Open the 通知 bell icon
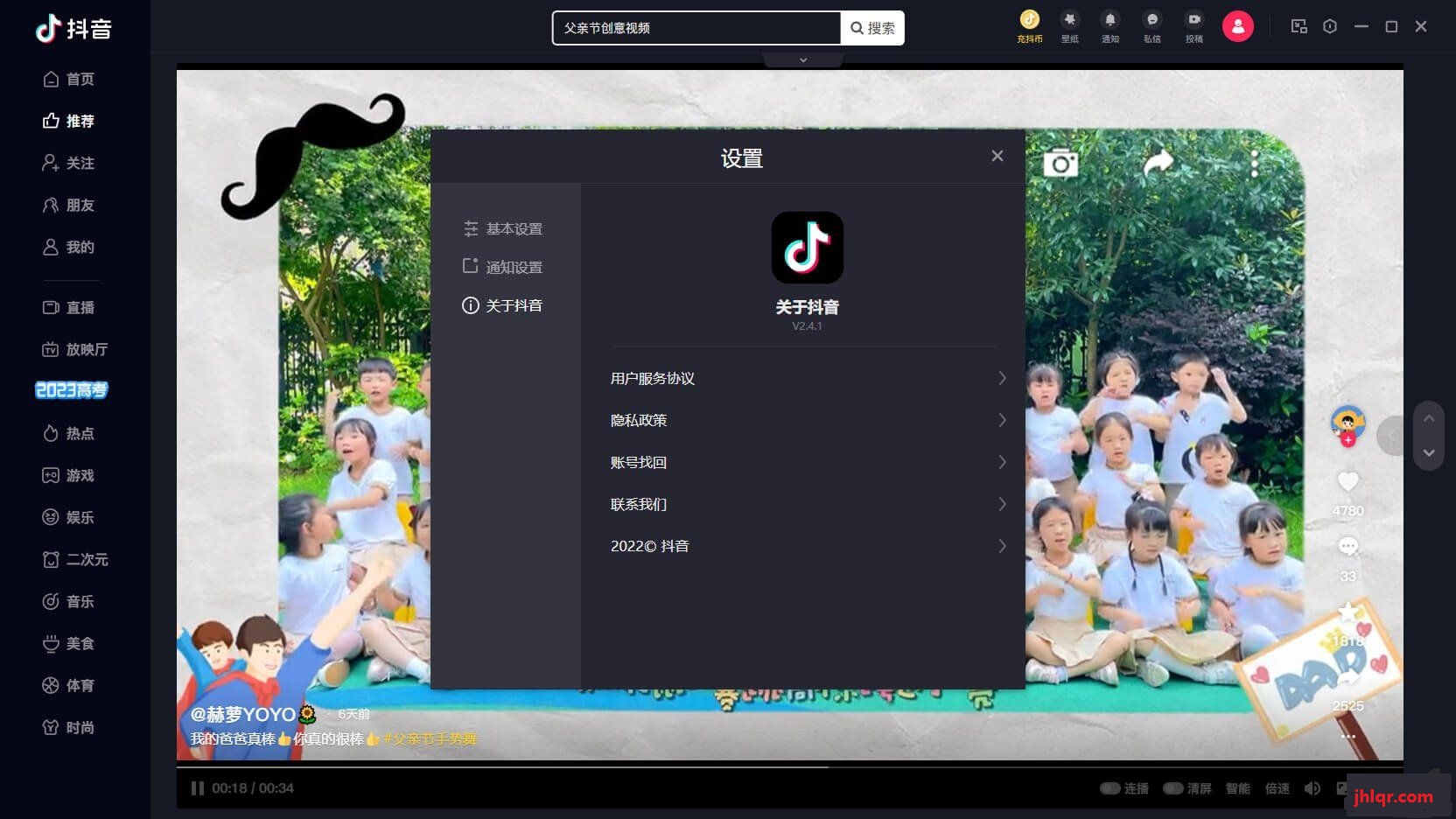This screenshot has width=1456, height=819. tap(1109, 19)
